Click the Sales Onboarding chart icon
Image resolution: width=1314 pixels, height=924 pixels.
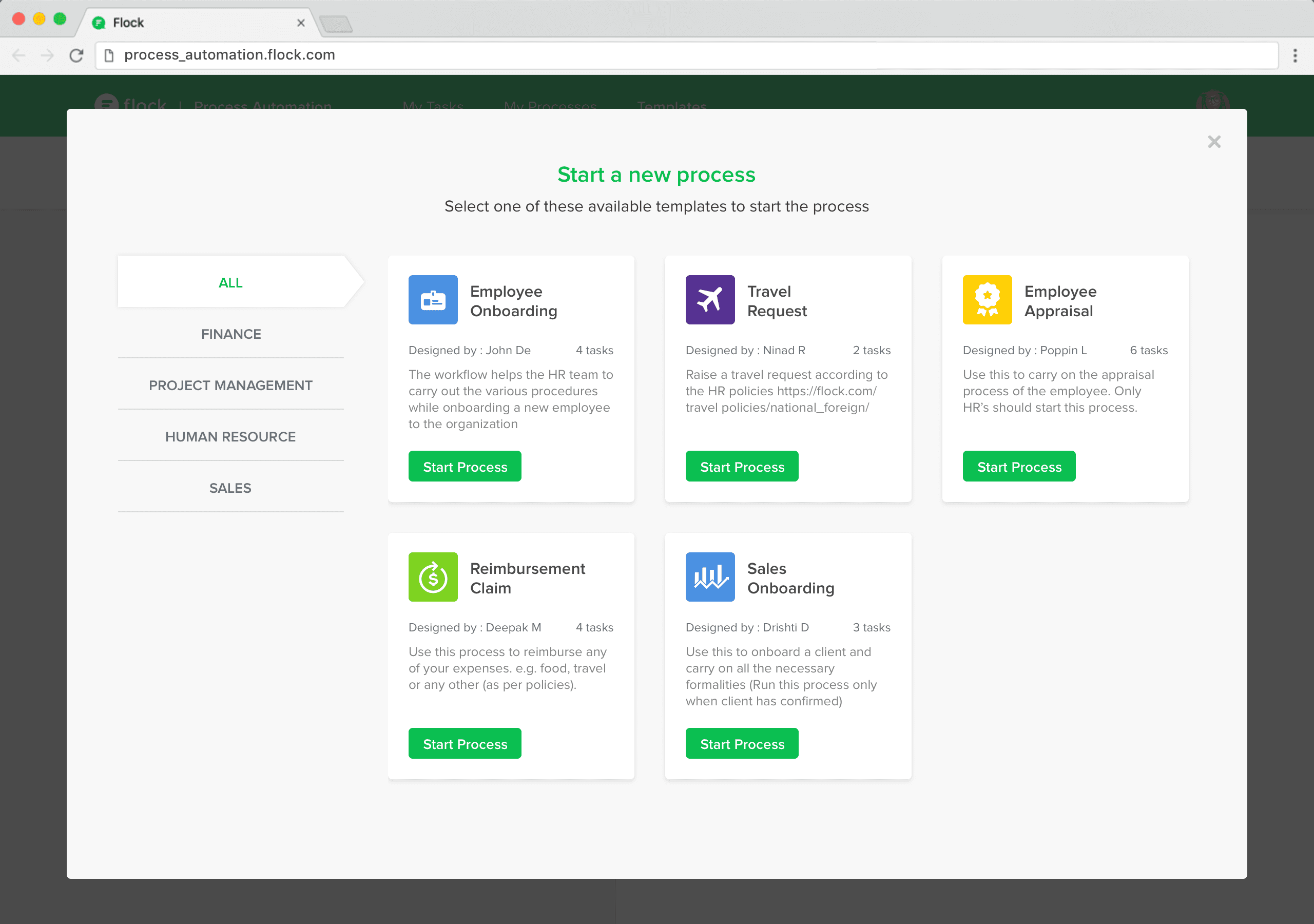[710, 577]
